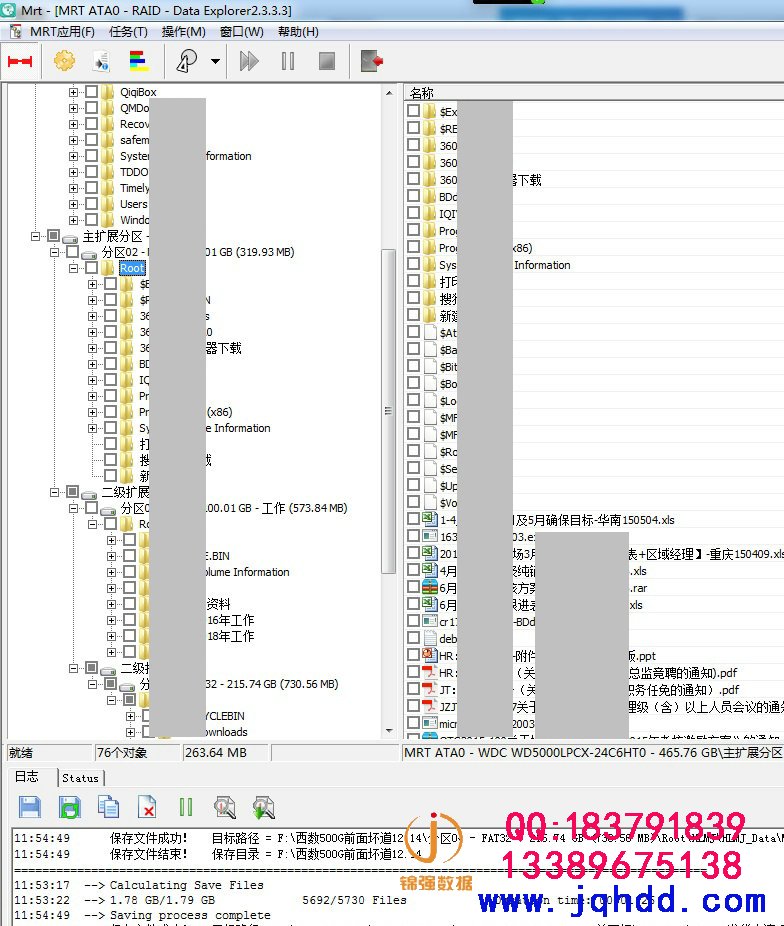
Task: Click the green pause log icon
Action: click(x=186, y=807)
